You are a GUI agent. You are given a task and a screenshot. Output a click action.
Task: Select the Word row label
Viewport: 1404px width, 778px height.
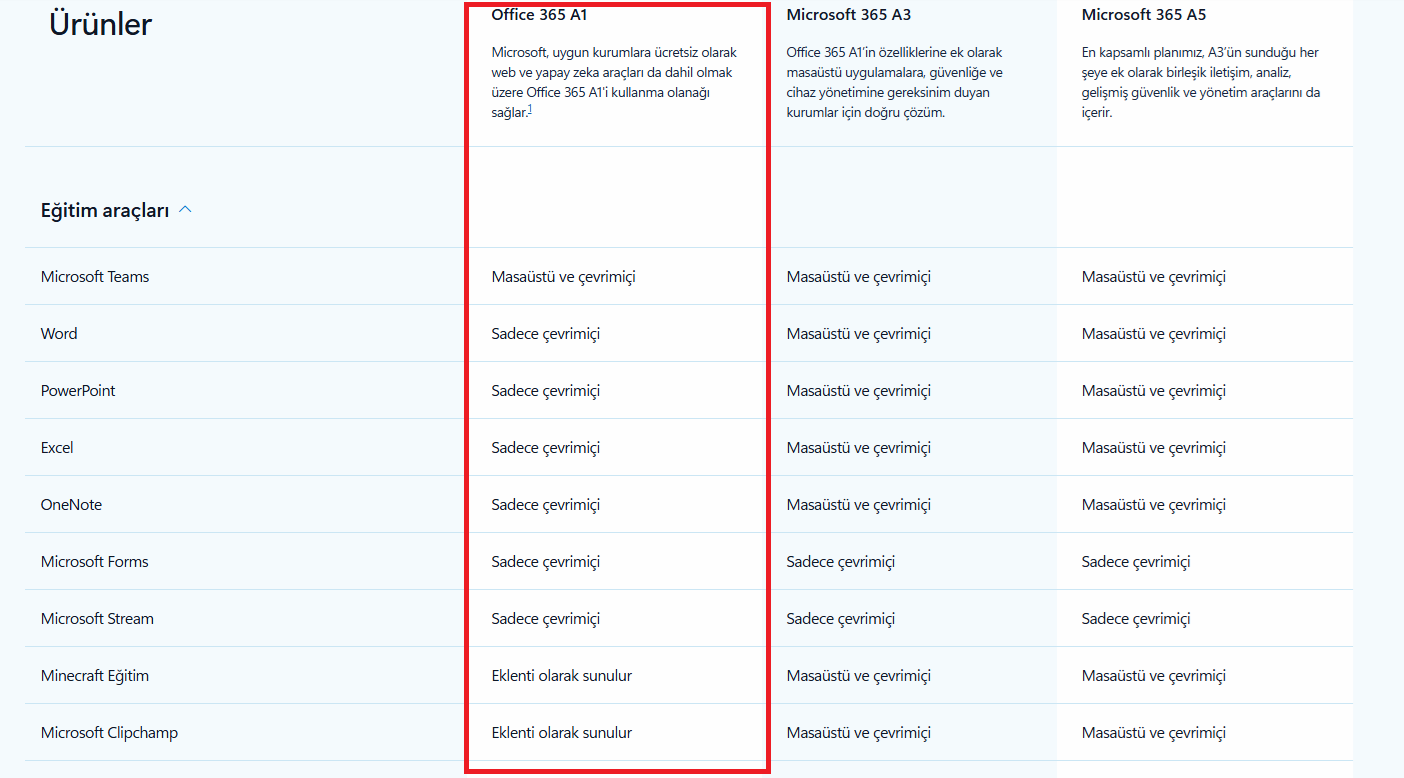(59, 334)
